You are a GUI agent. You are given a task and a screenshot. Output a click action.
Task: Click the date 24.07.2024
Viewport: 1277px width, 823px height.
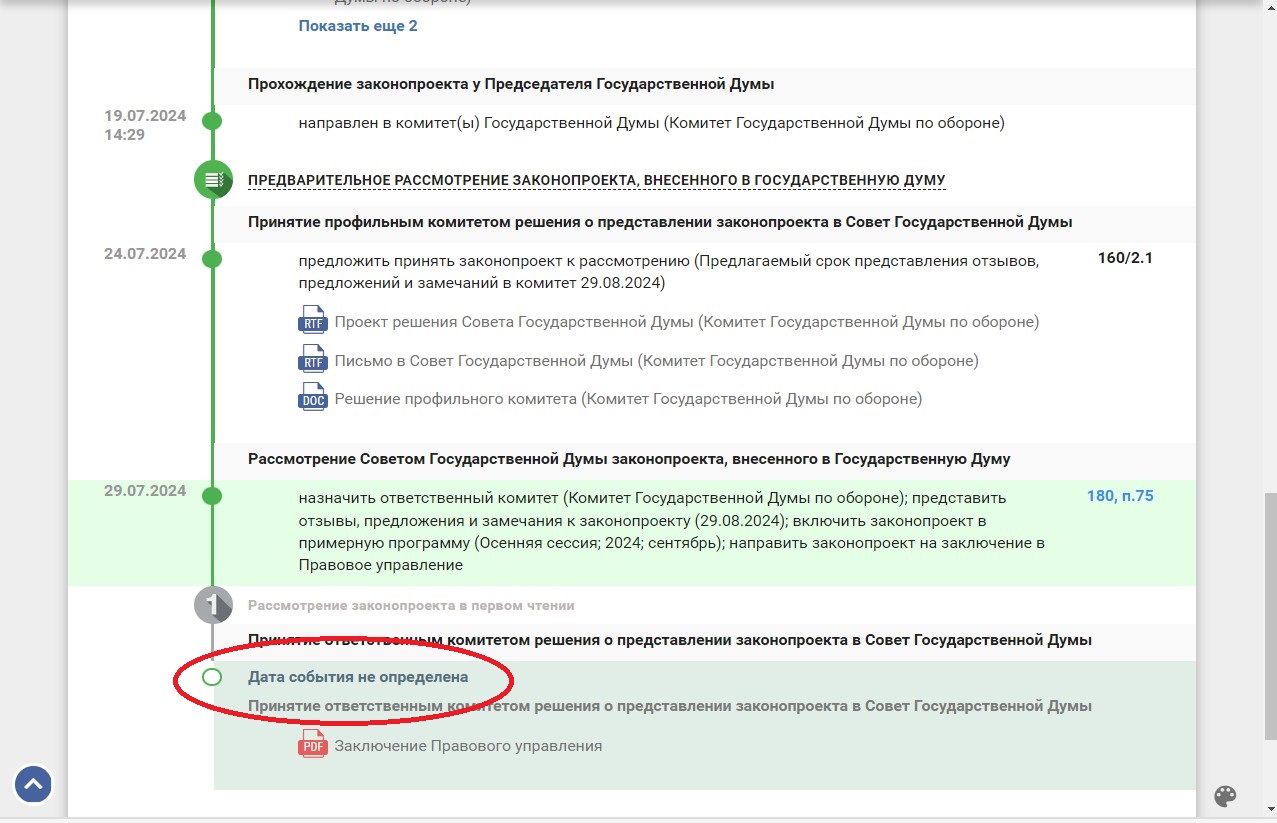[145, 254]
